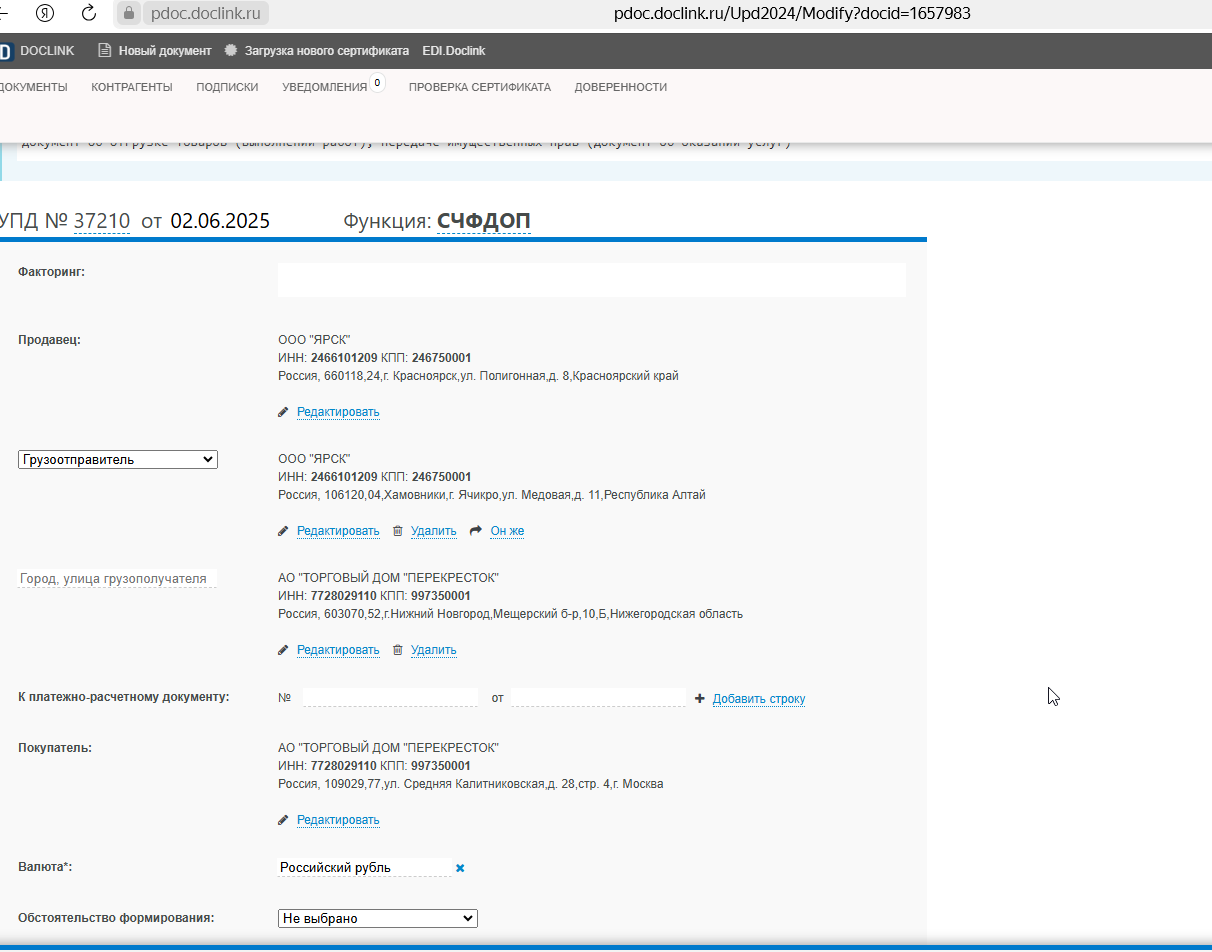
Task: Click the function value СЧФДОП
Action: [x=484, y=221]
